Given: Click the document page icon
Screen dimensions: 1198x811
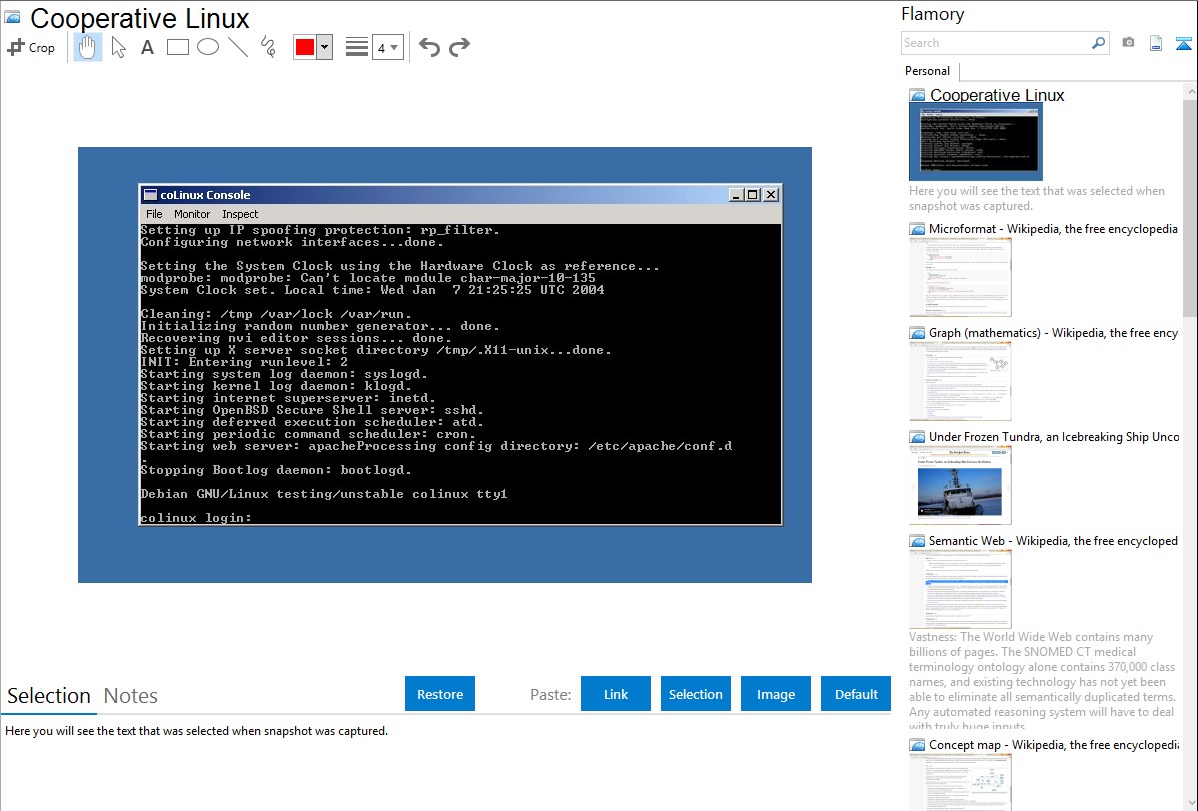Looking at the screenshot, I should [1156, 43].
